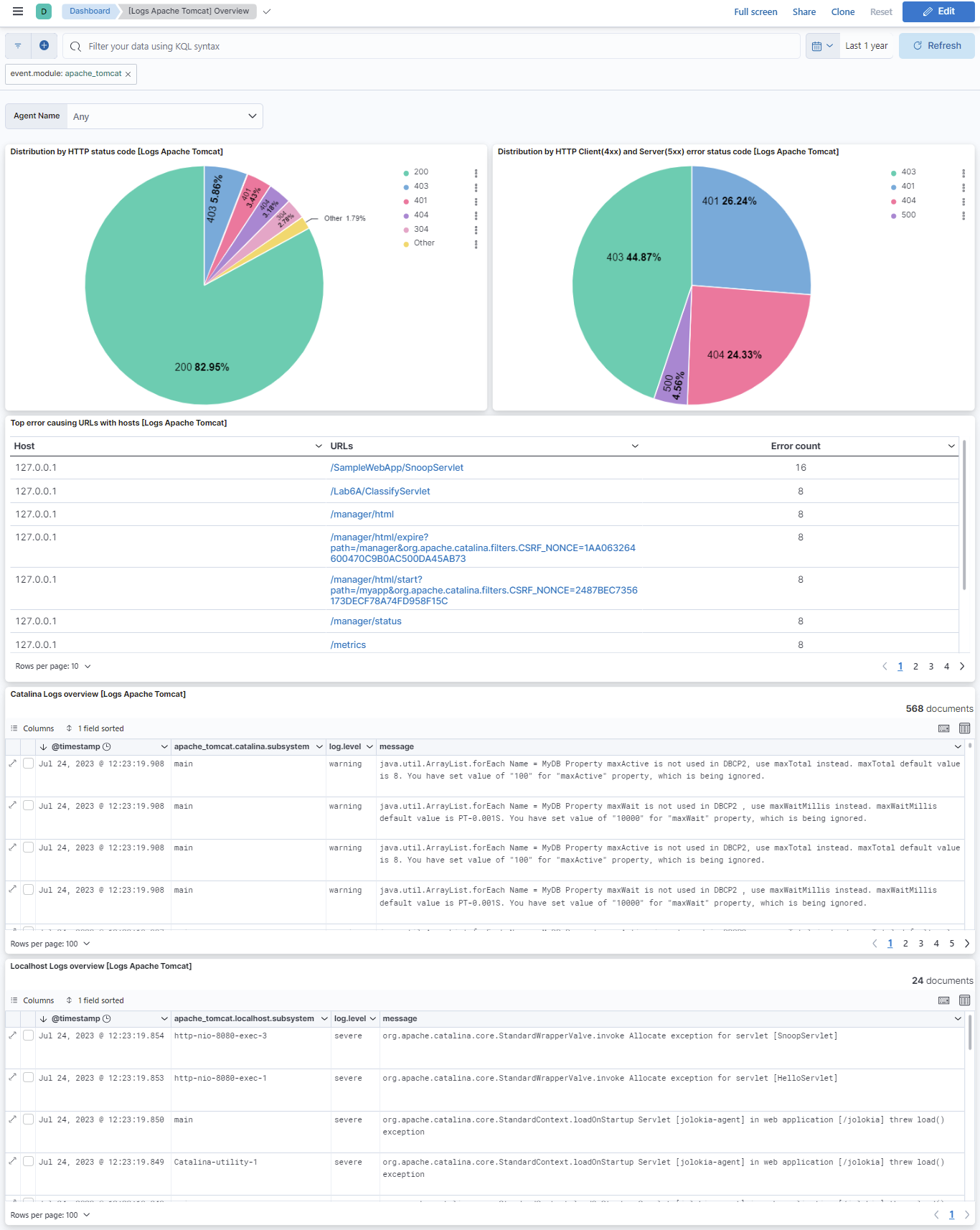This screenshot has width=980, height=1230.
Task: Open the filter options menu icon
Action: pos(18,46)
